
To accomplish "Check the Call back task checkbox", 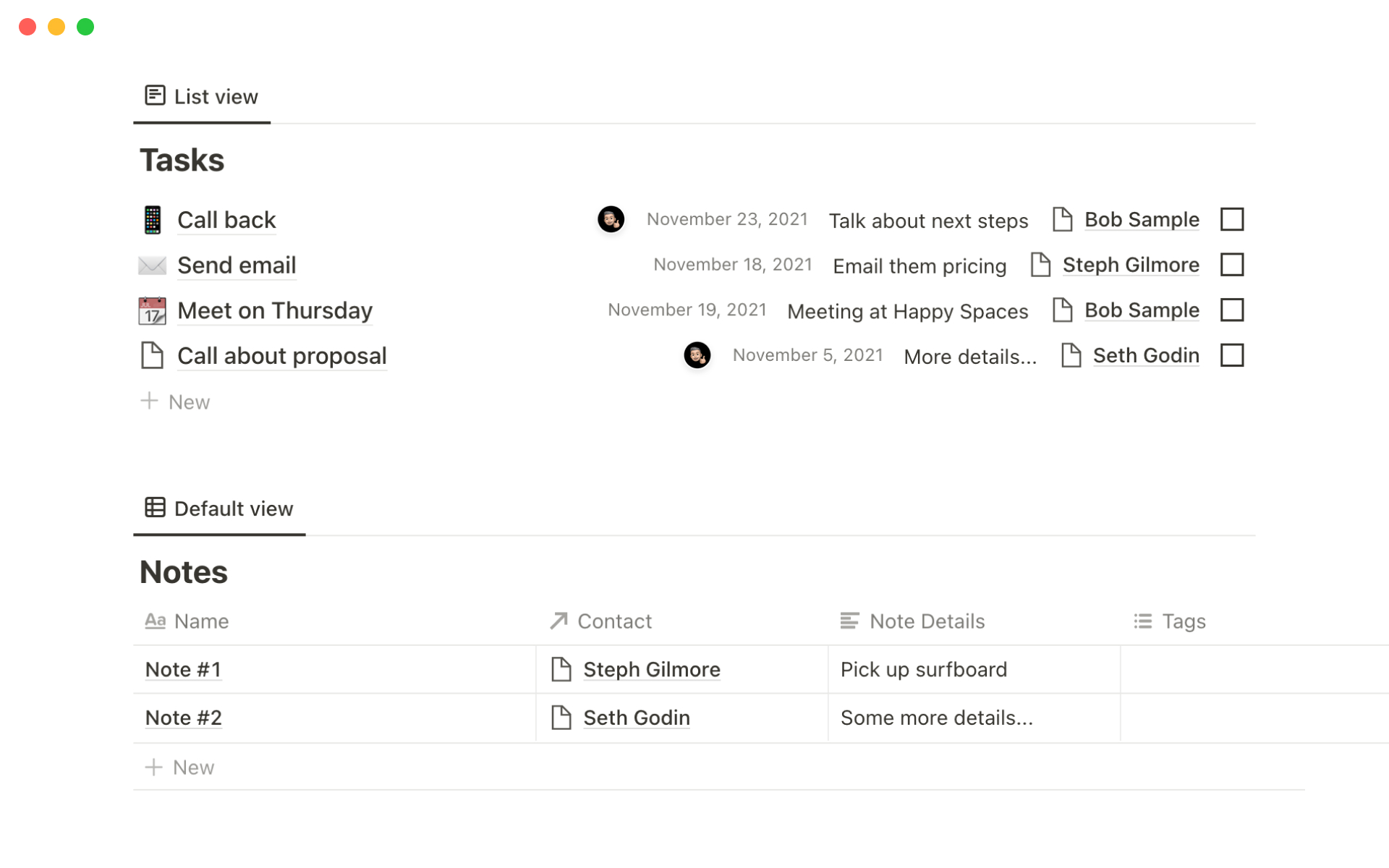I will point(1231,219).
